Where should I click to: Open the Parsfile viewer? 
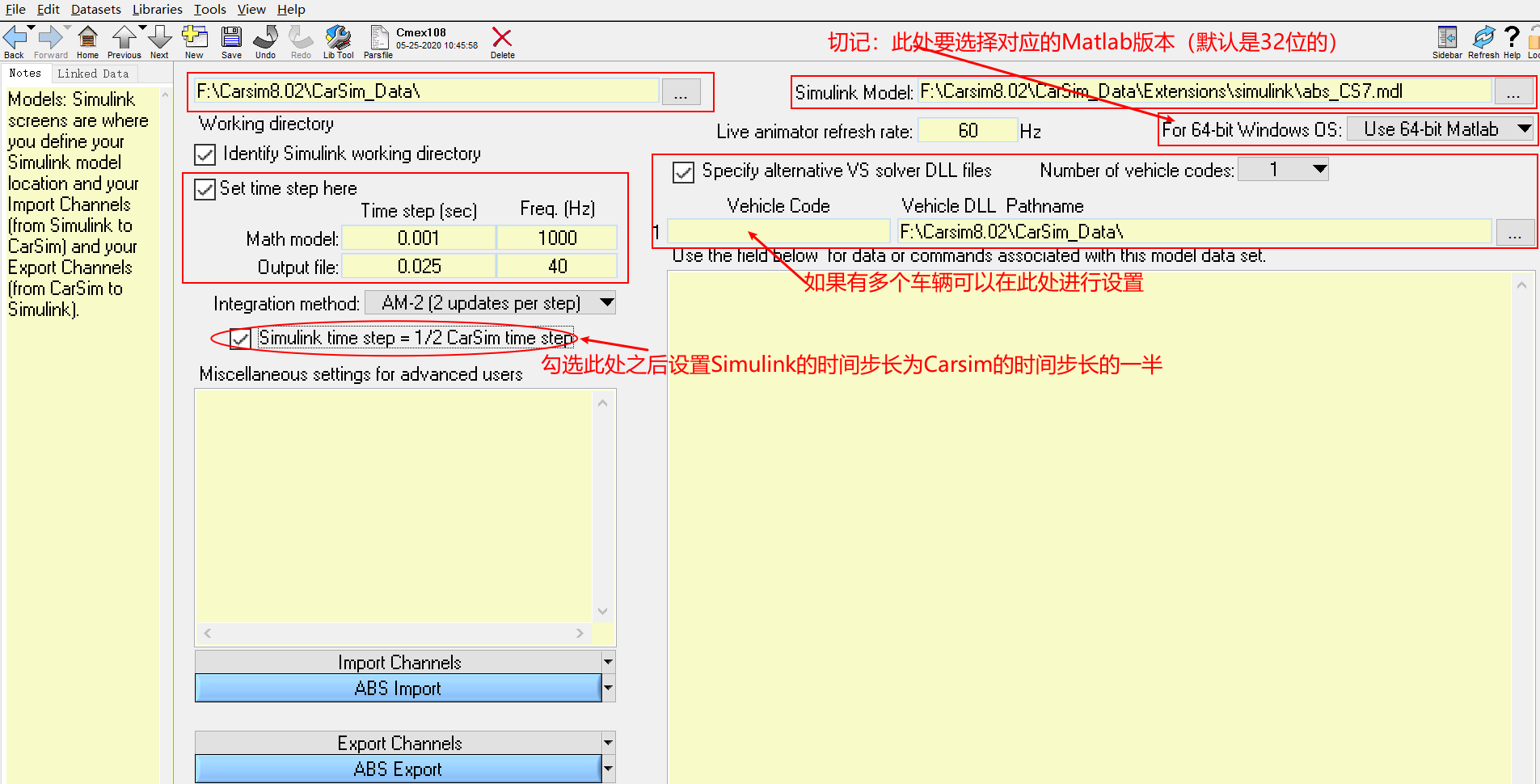point(378,37)
